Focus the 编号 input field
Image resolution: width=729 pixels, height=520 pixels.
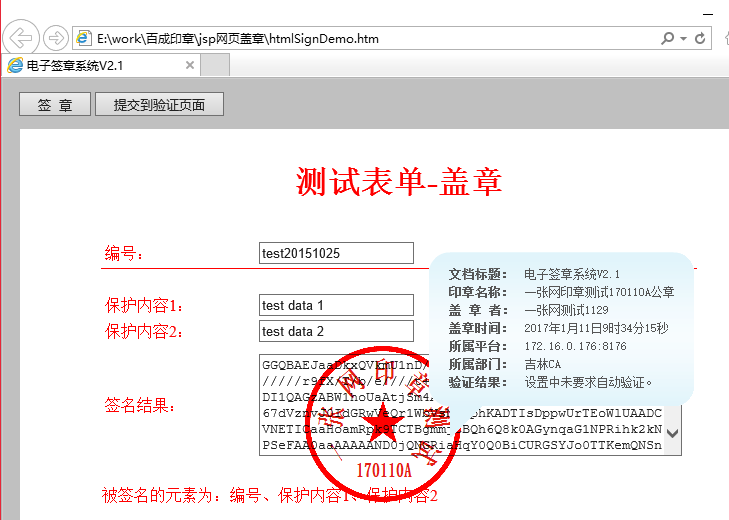coord(335,253)
